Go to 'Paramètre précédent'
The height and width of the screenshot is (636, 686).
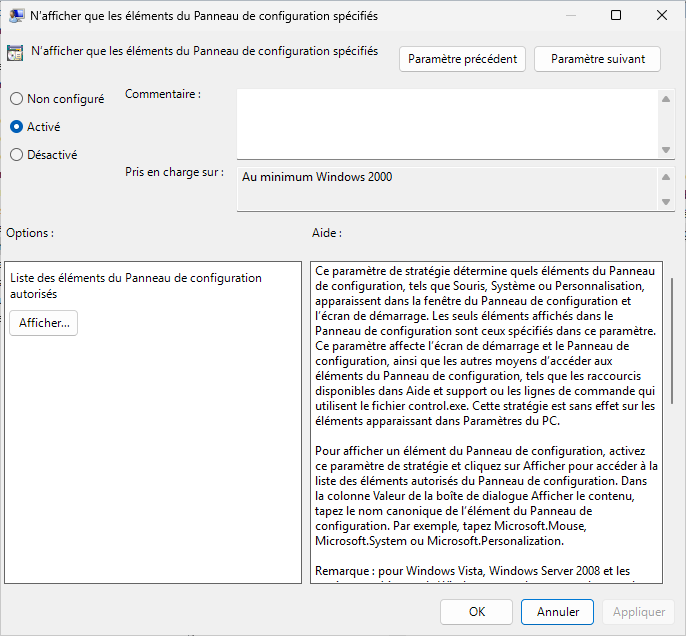tap(463, 59)
